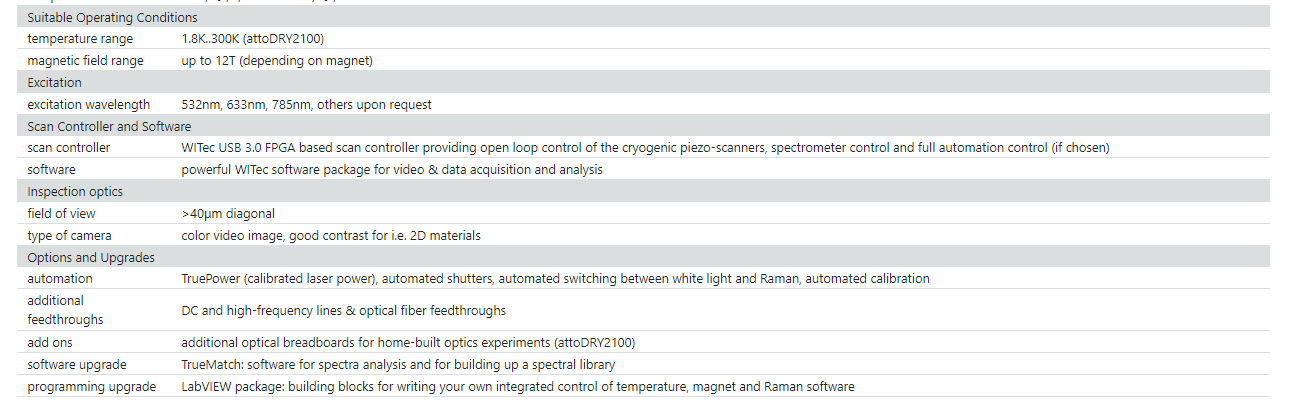1290x401 pixels.
Task: Click the type of camera row label
Action: coord(69,236)
